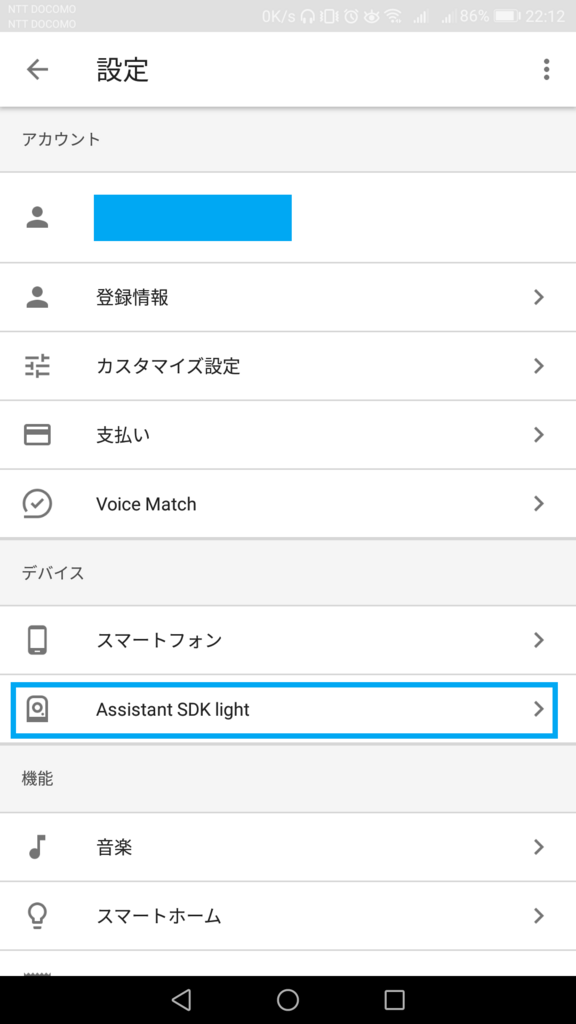Expand スマートフォン with its arrow
This screenshot has height=1024, width=576.
(x=539, y=640)
